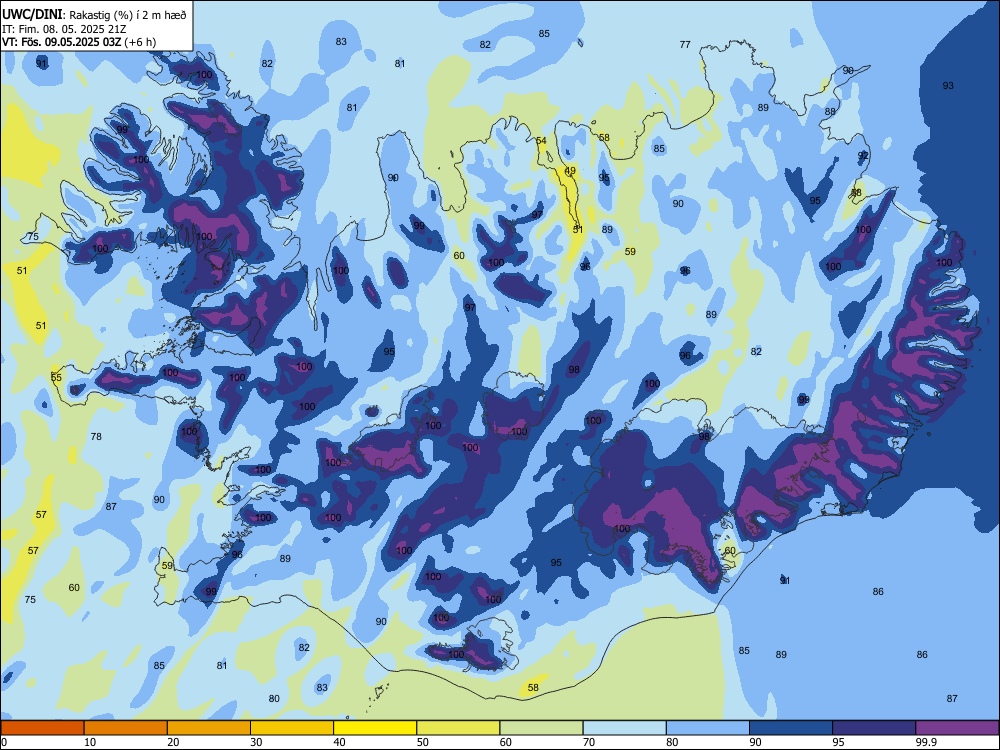This screenshot has width=1000, height=750.
Task: Select the "10" legend scale label
Action: (90, 742)
